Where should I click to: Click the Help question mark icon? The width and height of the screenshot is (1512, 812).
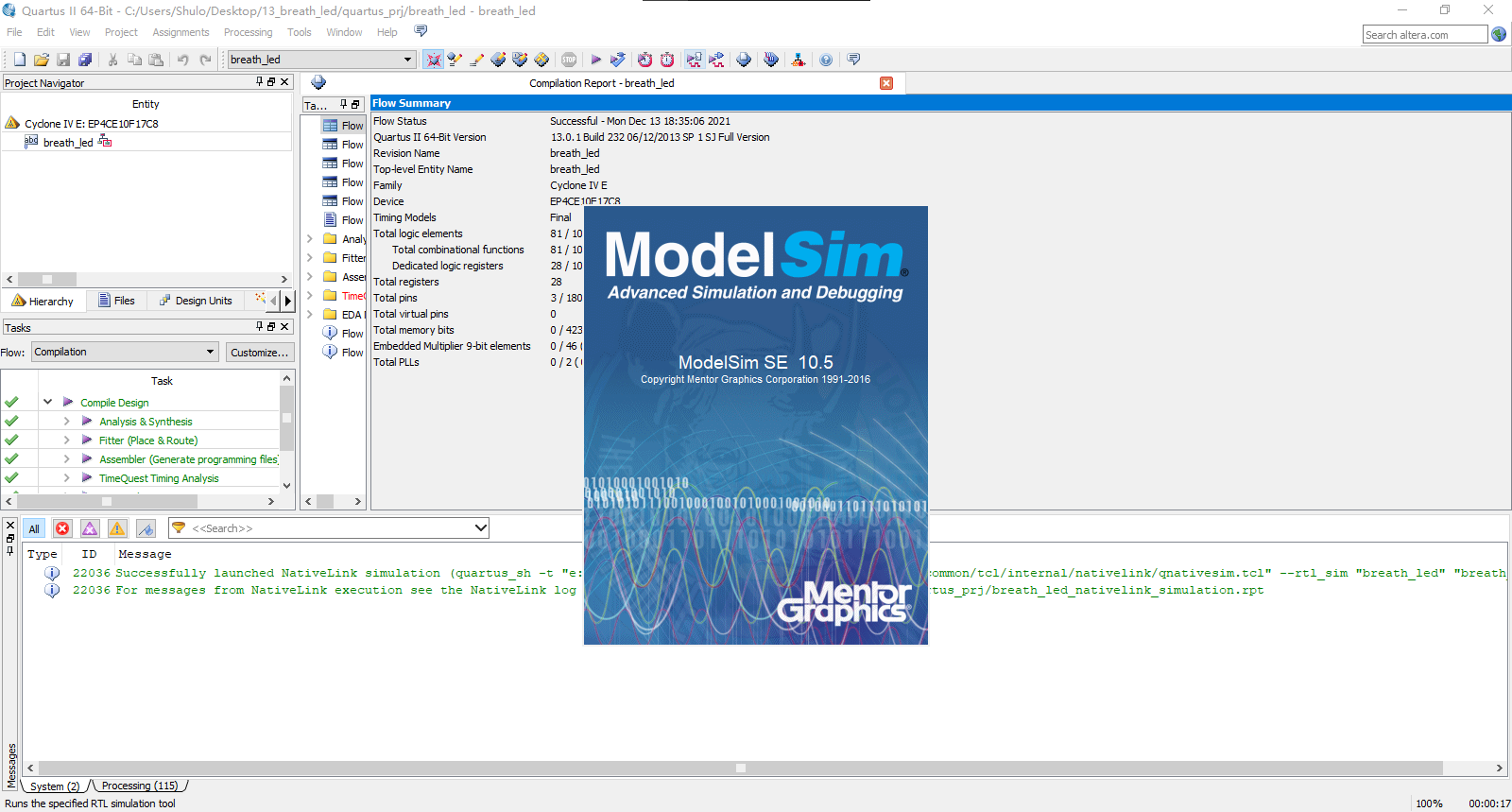coord(826,60)
